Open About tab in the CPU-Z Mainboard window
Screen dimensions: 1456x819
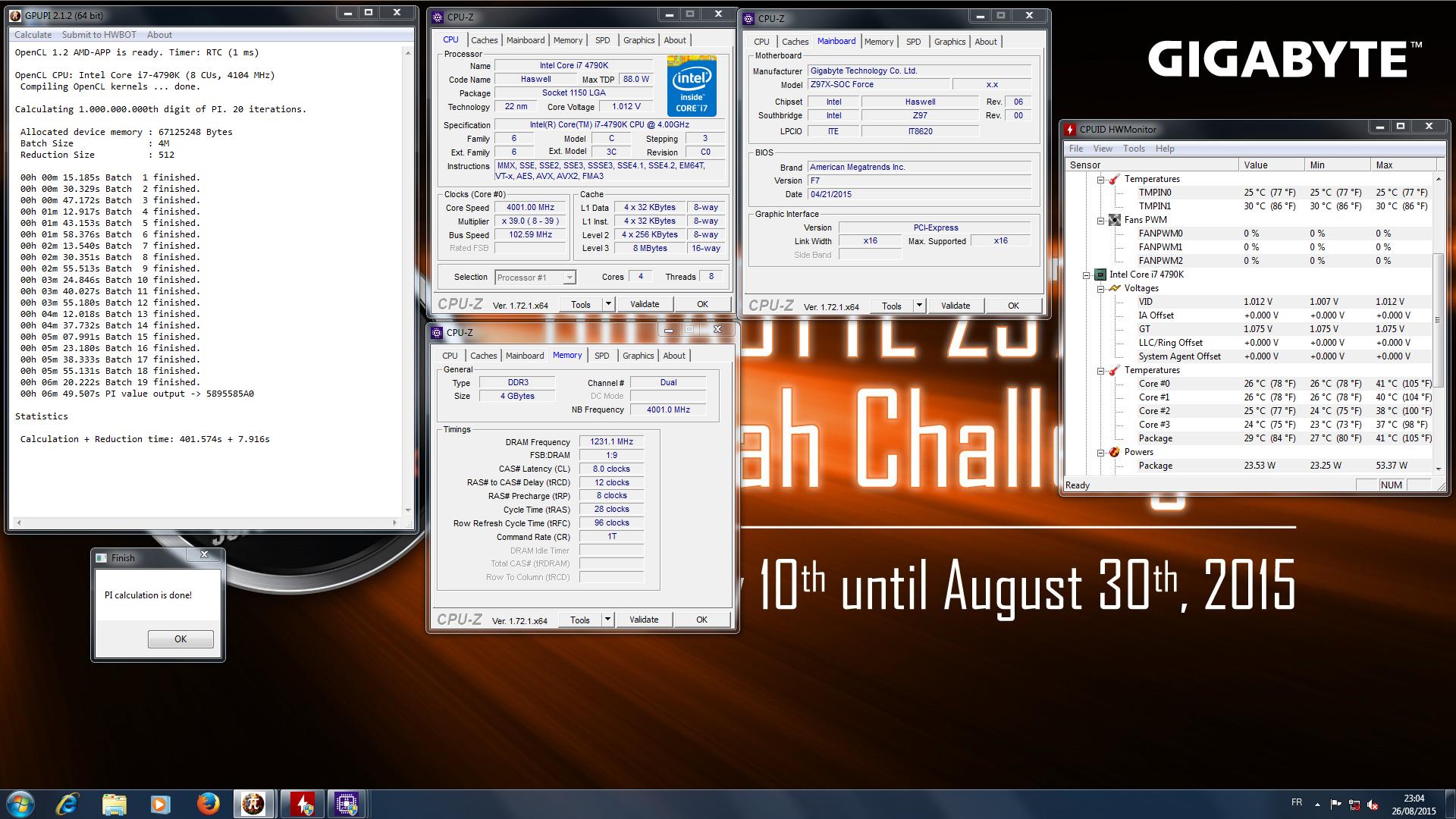coord(986,42)
